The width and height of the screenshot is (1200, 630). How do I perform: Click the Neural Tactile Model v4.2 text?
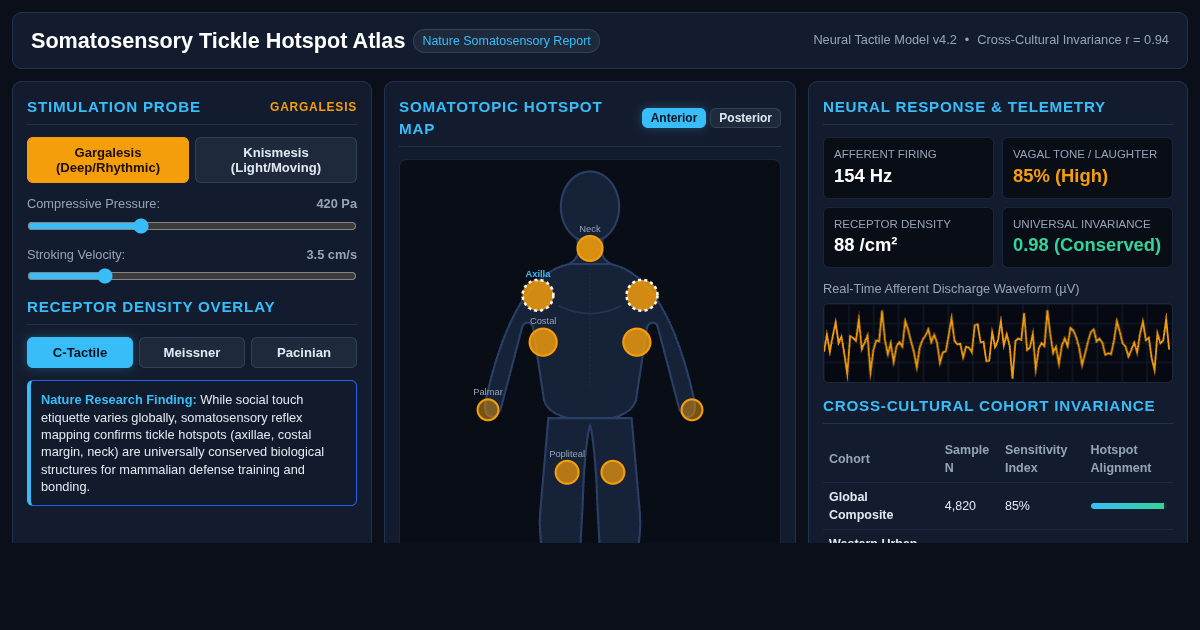885,40
